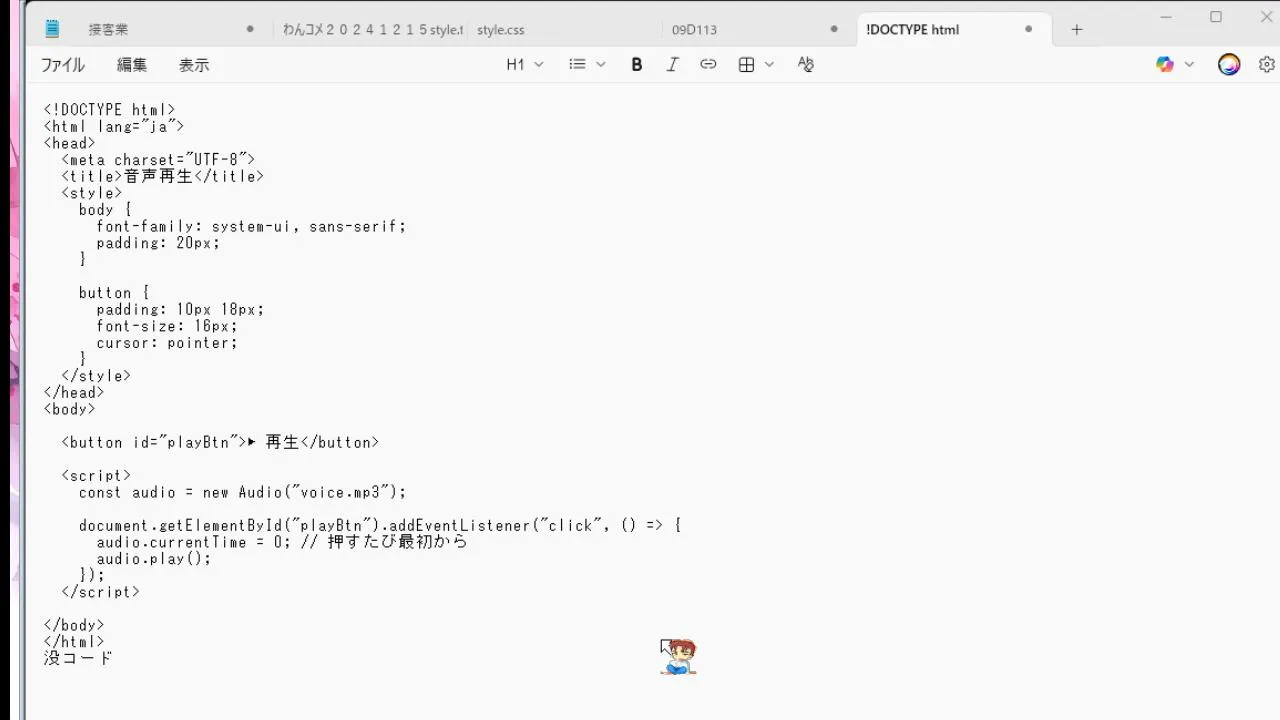Open the list style dropdown

[588, 64]
